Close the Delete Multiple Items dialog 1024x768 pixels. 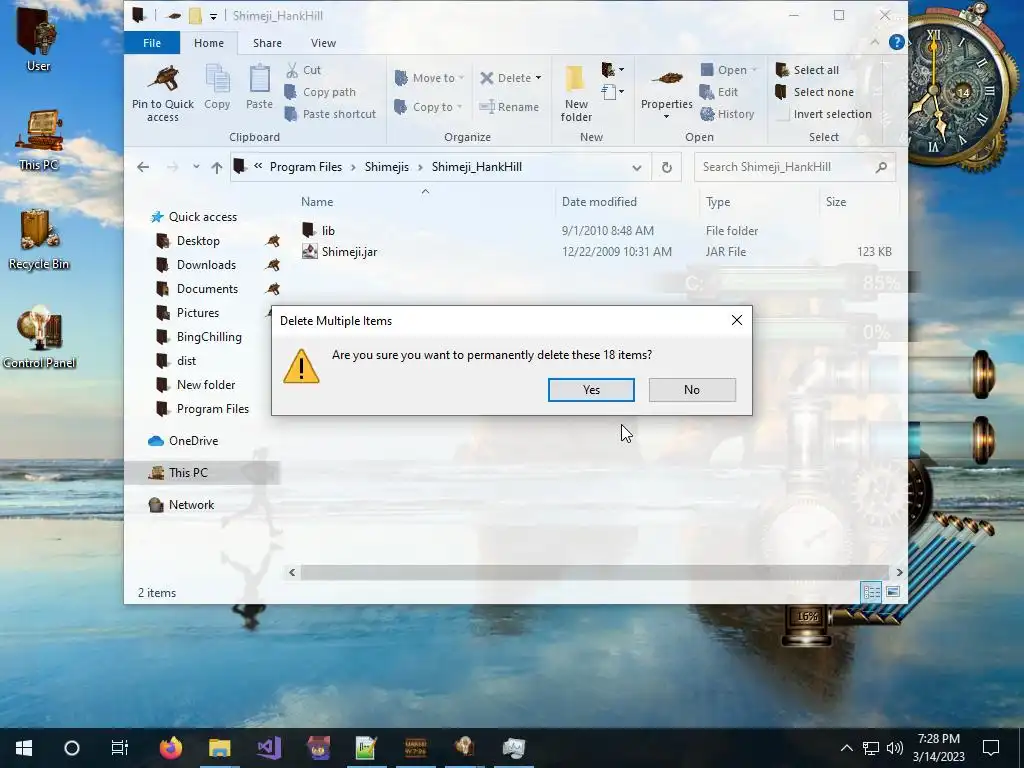pyautogui.click(x=737, y=320)
